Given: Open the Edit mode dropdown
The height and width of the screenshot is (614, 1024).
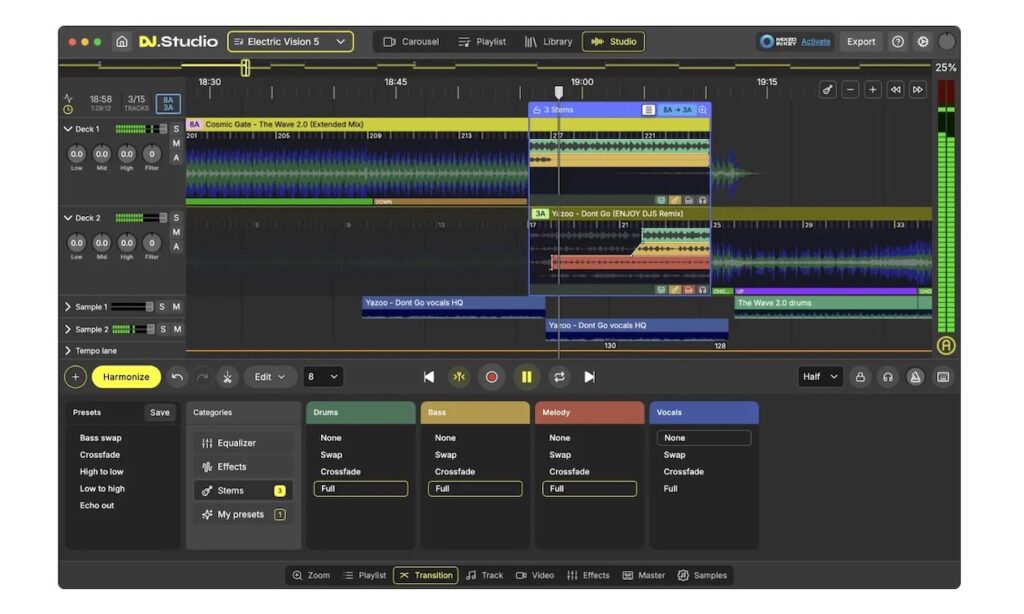Looking at the screenshot, I should tap(269, 377).
